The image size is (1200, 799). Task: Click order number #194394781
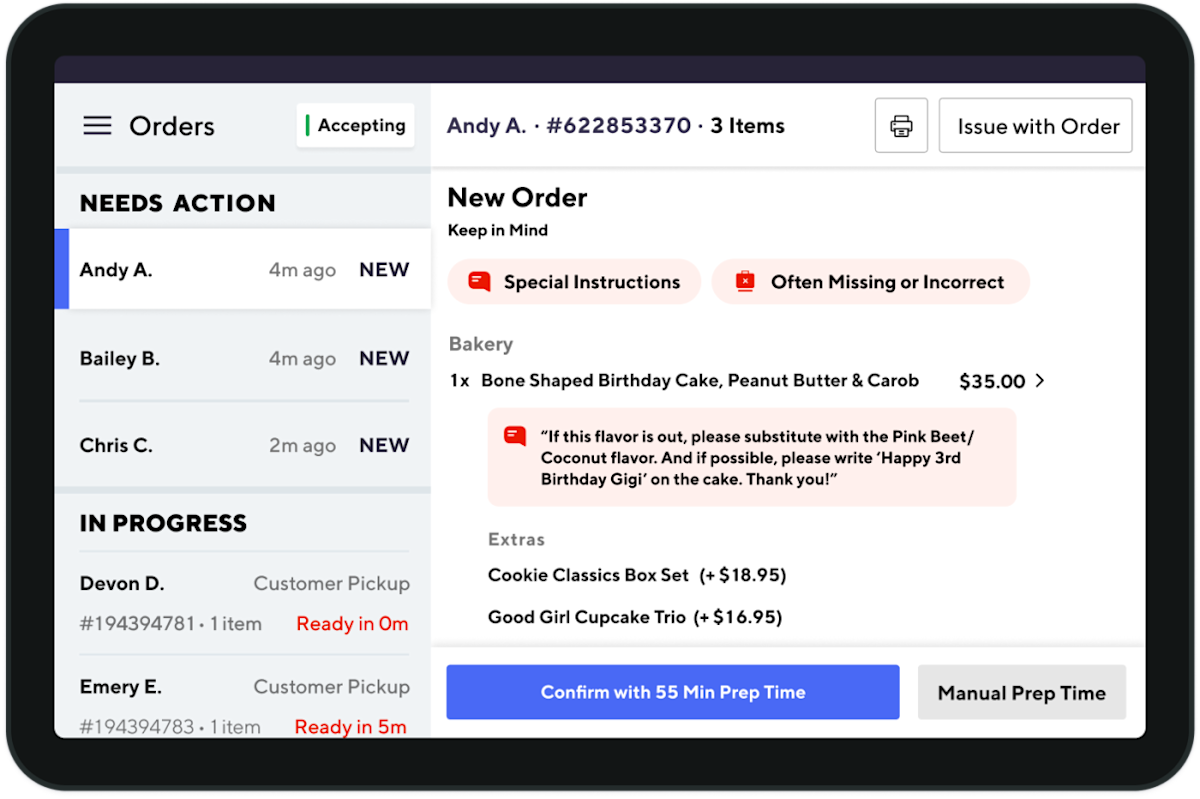tap(138, 624)
